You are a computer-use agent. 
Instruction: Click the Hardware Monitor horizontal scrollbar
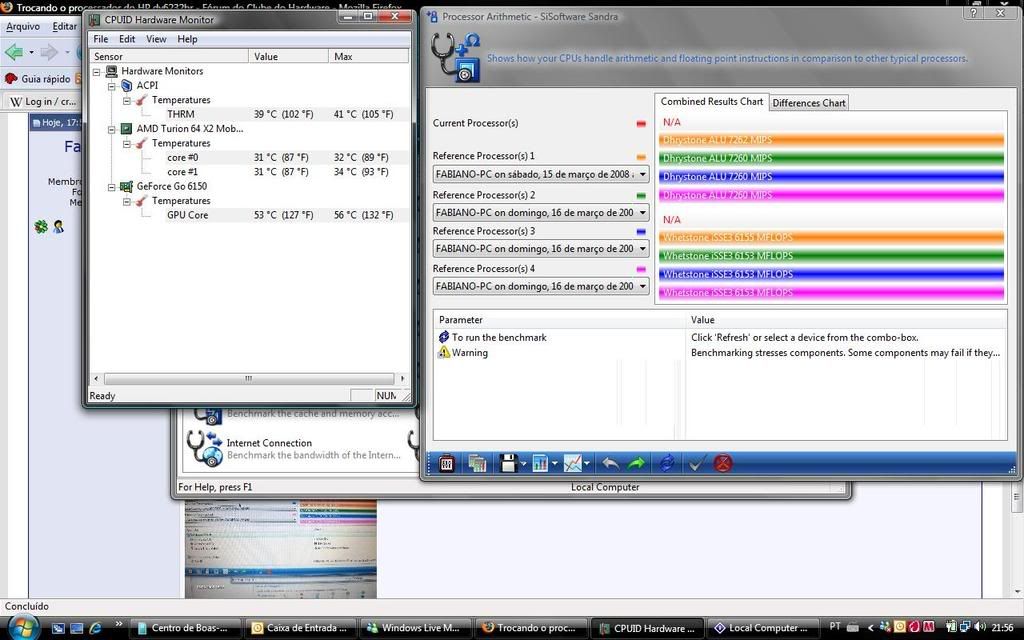coord(248,379)
